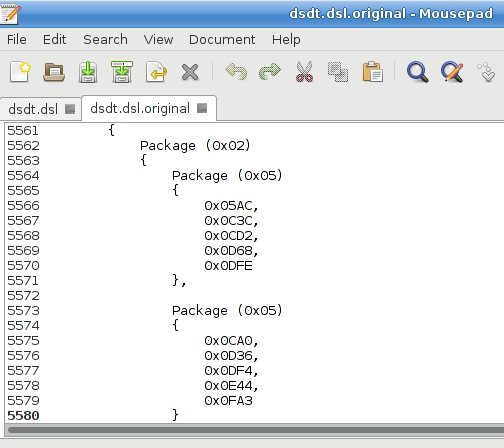Reload the document with the revert icon
The image size is (504, 448).
(x=156, y=72)
